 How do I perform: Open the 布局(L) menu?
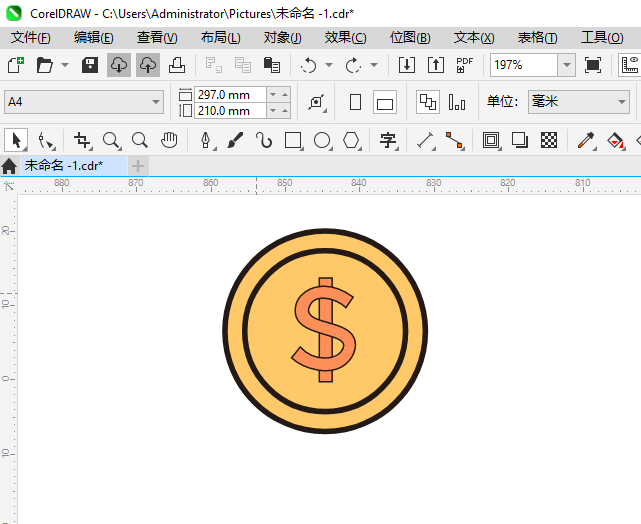tap(221, 38)
